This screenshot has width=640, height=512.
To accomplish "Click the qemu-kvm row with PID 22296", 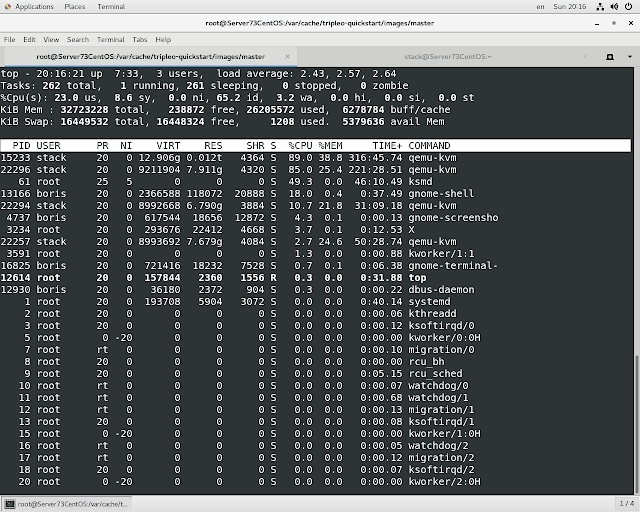I will click(x=315, y=170).
